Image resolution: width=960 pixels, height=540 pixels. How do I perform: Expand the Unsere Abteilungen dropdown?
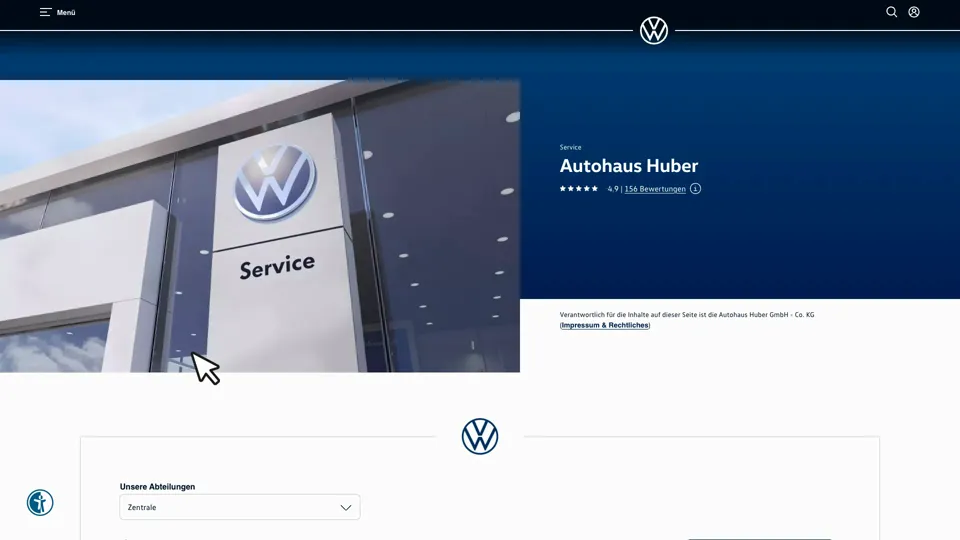coord(239,507)
